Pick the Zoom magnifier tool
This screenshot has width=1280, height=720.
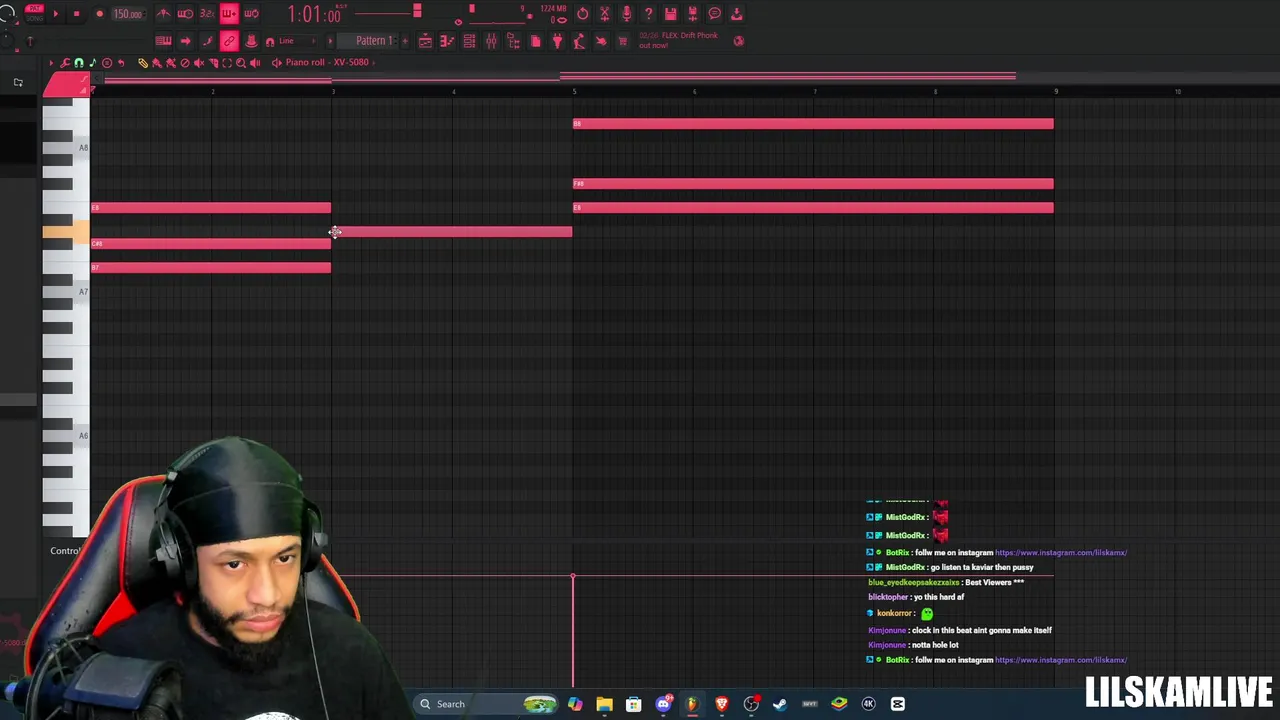(240, 62)
